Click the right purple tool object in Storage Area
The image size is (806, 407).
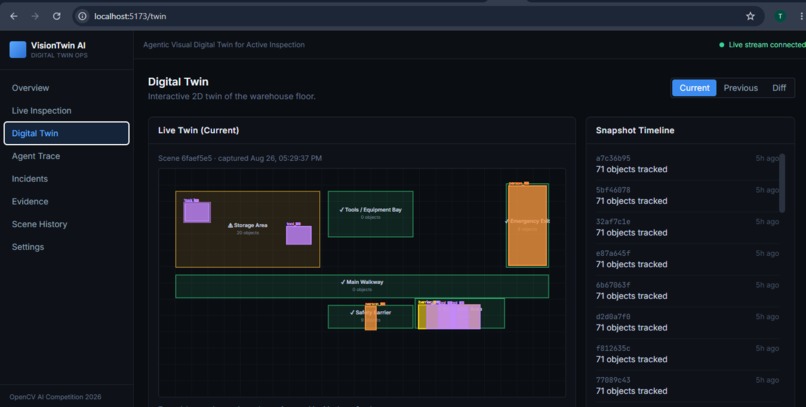point(299,235)
